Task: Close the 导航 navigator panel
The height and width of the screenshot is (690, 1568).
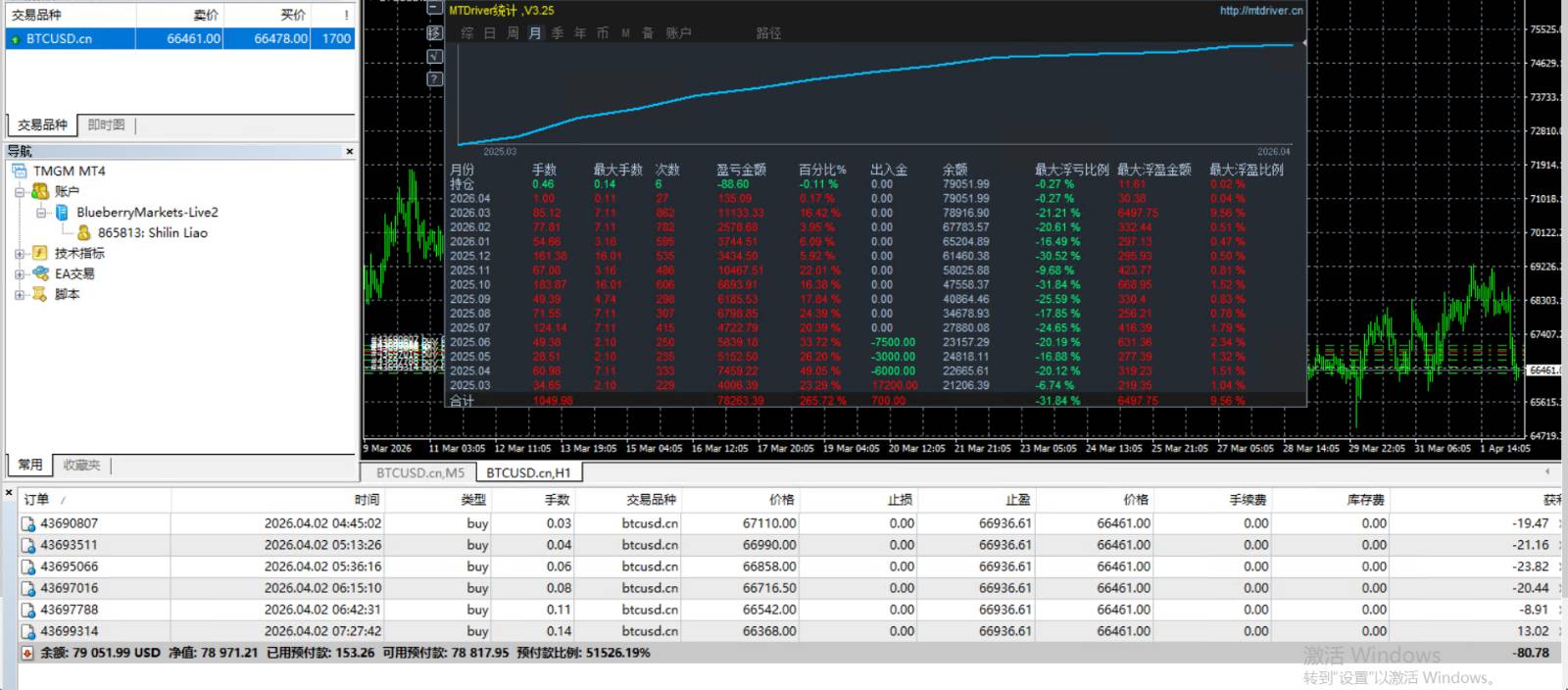Action: (x=349, y=152)
